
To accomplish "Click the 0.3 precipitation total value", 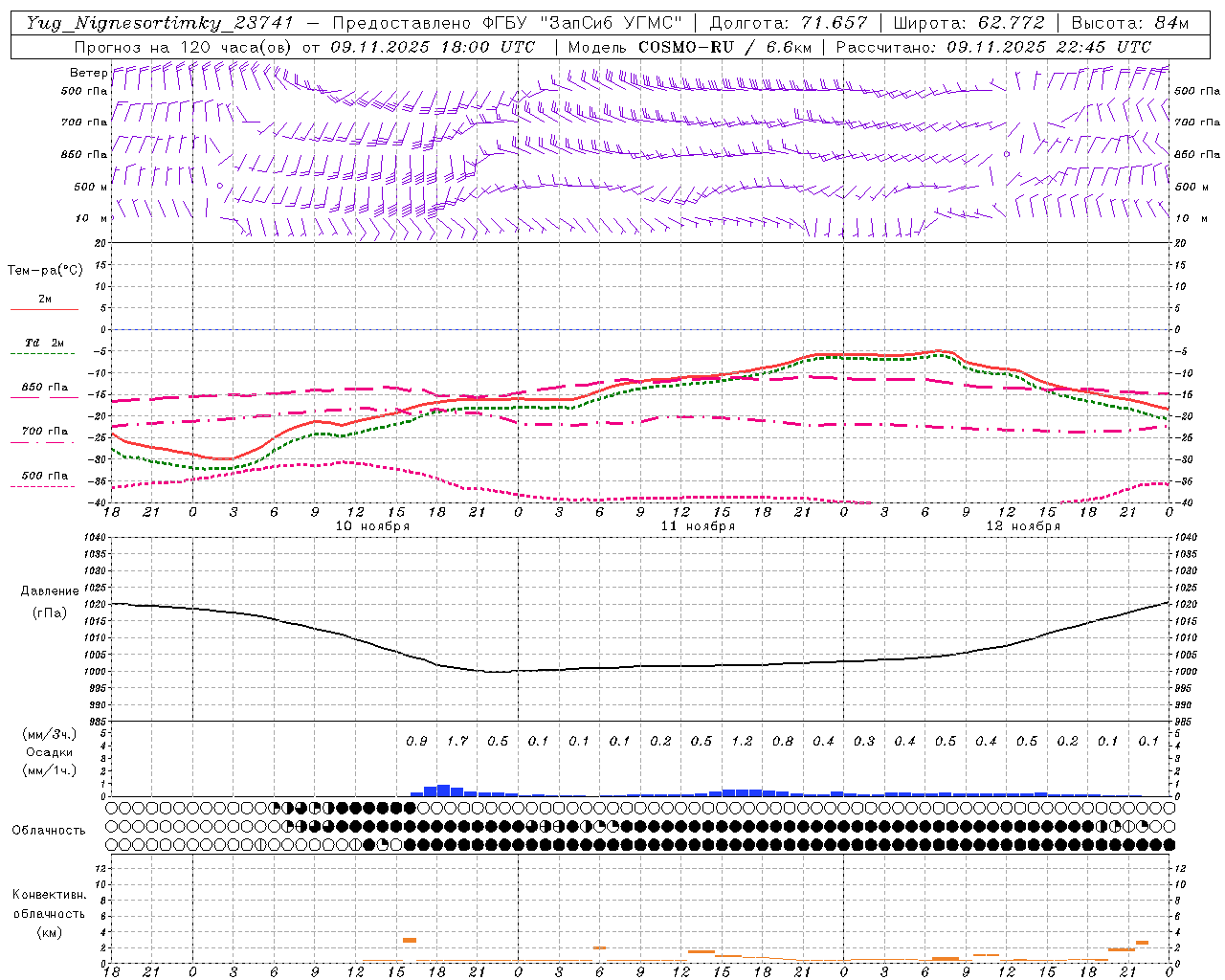I will pyautogui.click(x=864, y=742).
